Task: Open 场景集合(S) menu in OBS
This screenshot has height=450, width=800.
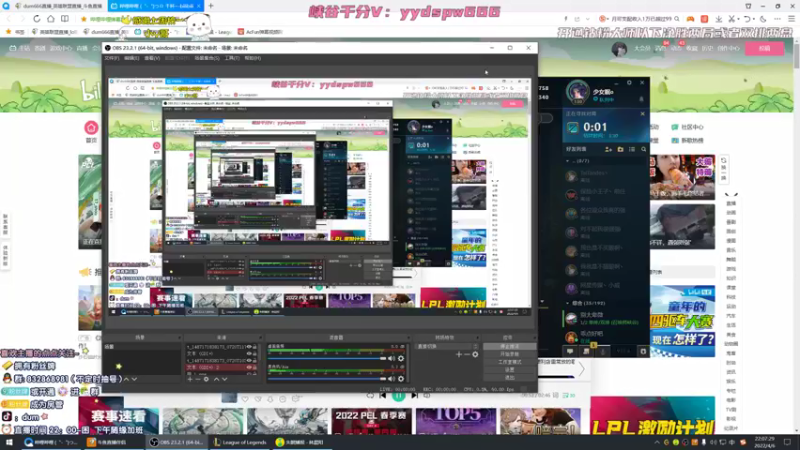Action: click(207, 58)
